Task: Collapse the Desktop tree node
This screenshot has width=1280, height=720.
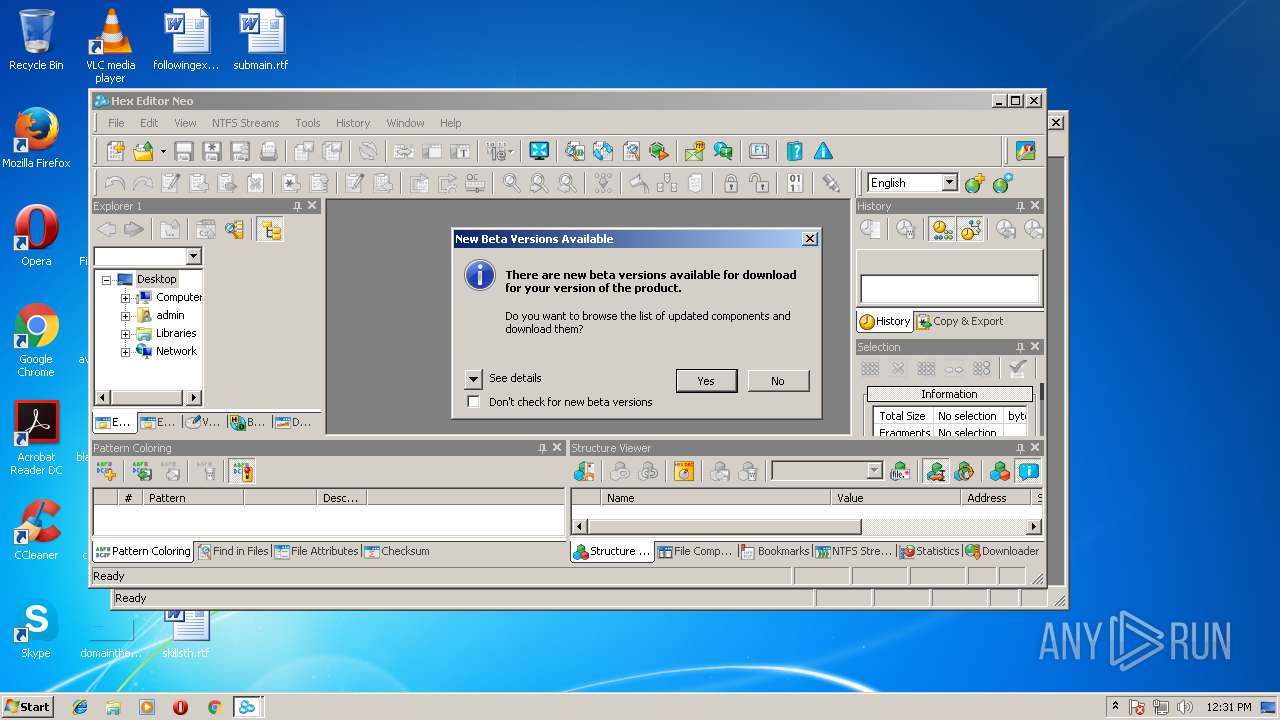Action: coord(106,280)
